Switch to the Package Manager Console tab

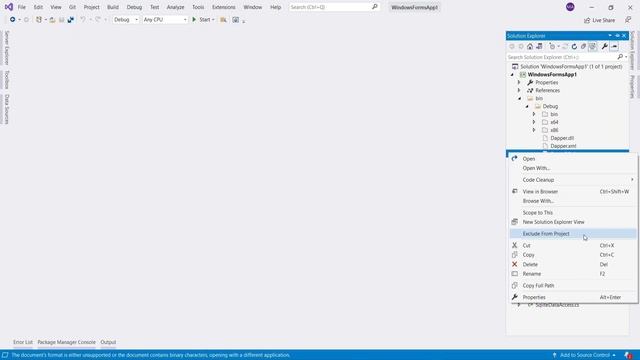tap(66, 342)
